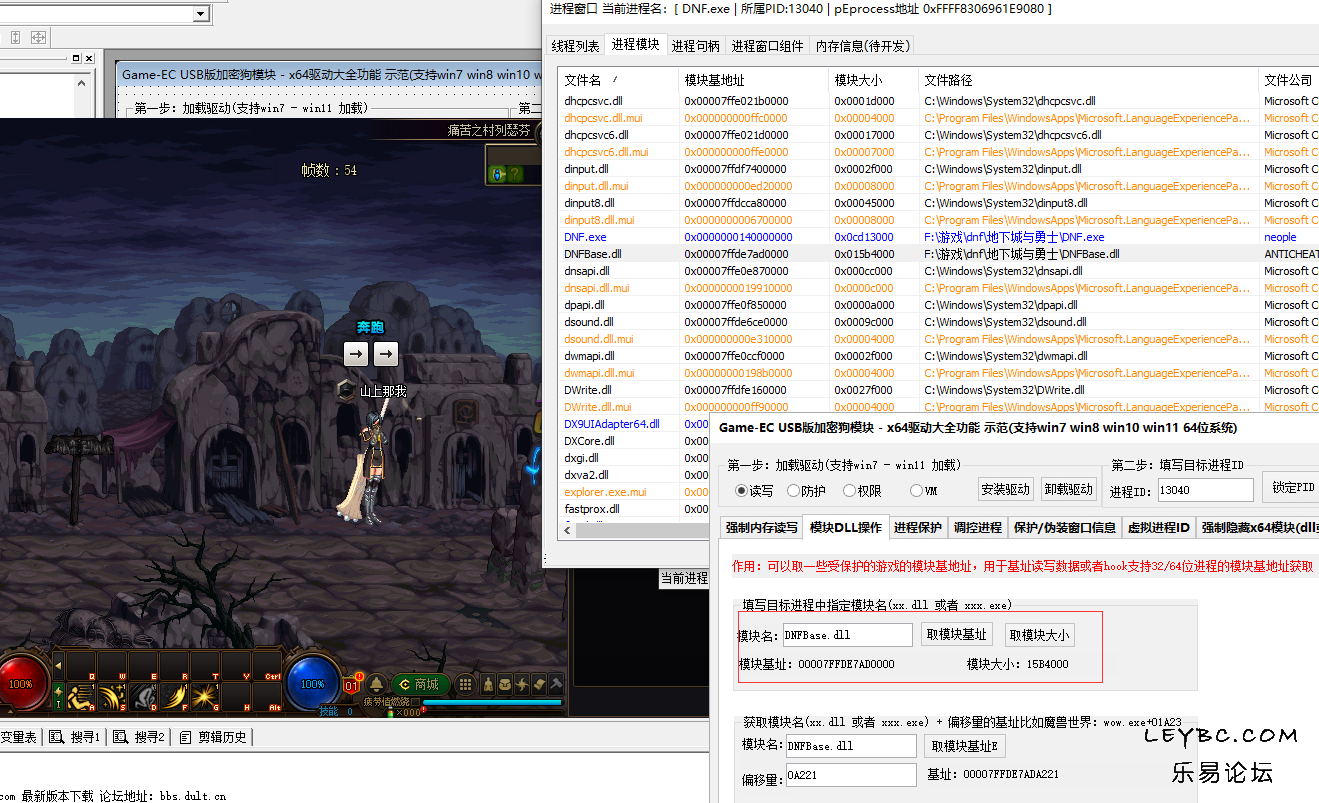Switch to the 进程句柄 tab
The image size is (1319, 803).
tap(696, 46)
